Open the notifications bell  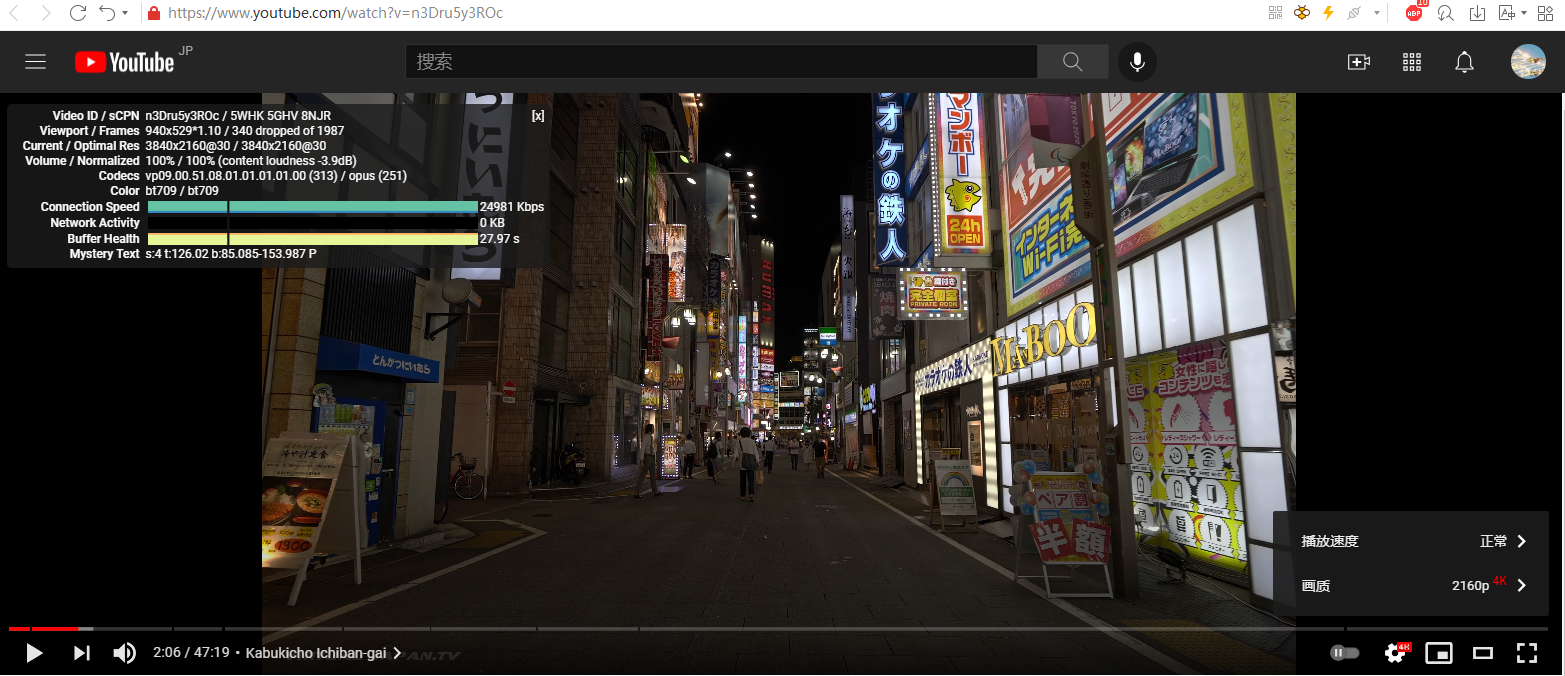pyautogui.click(x=1464, y=62)
